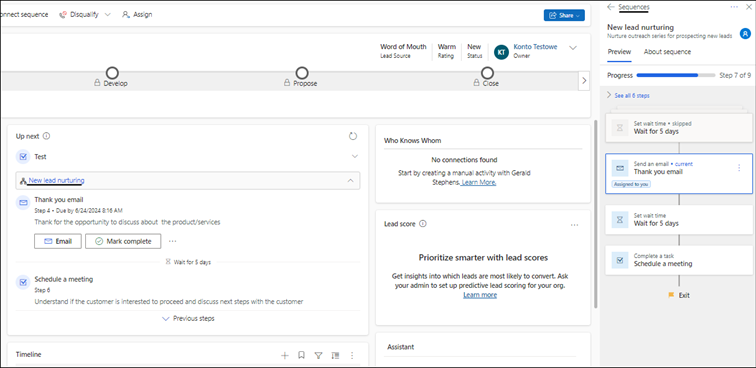Click the Exit flag icon

[x=671, y=295]
